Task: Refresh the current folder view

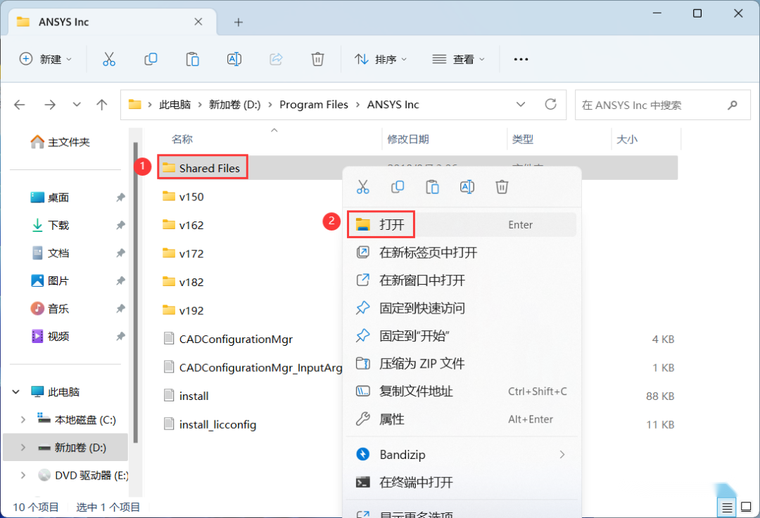Action: pyautogui.click(x=551, y=104)
